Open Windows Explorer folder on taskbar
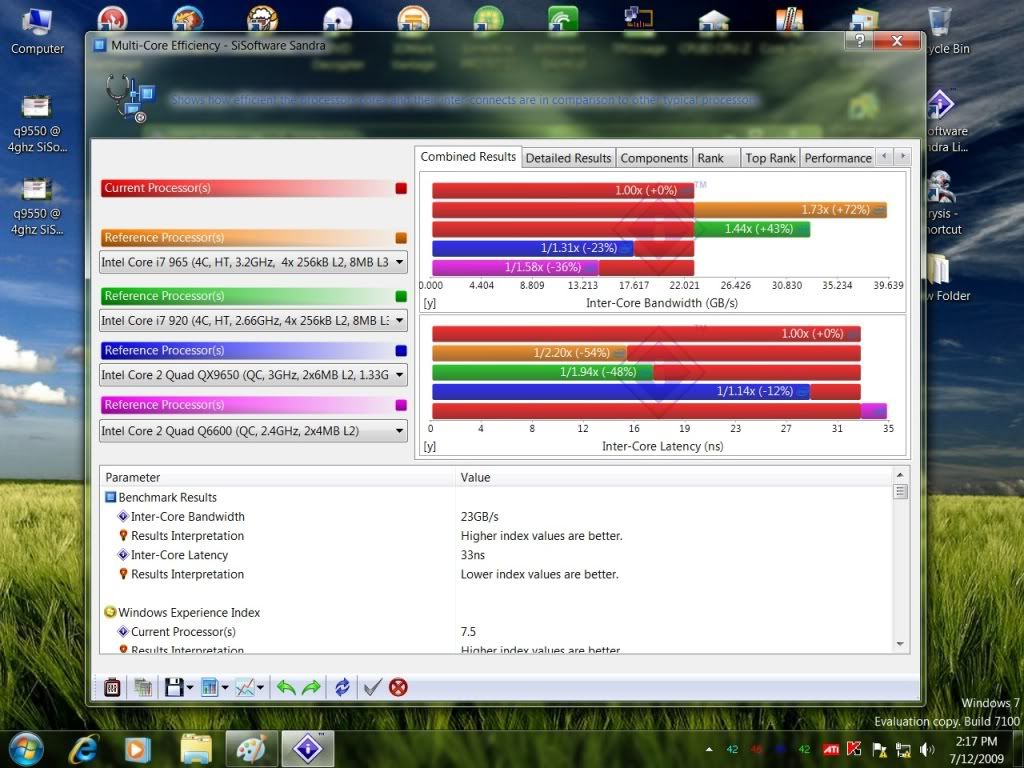Viewport: 1024px width, 768px height. tap(196, 749)
